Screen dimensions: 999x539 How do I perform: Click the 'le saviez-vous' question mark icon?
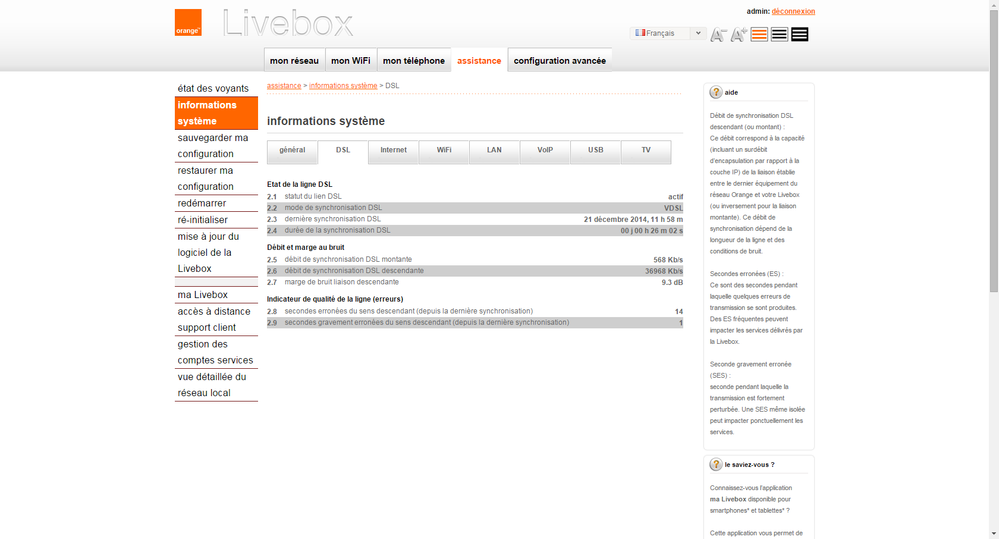[716, 464]
